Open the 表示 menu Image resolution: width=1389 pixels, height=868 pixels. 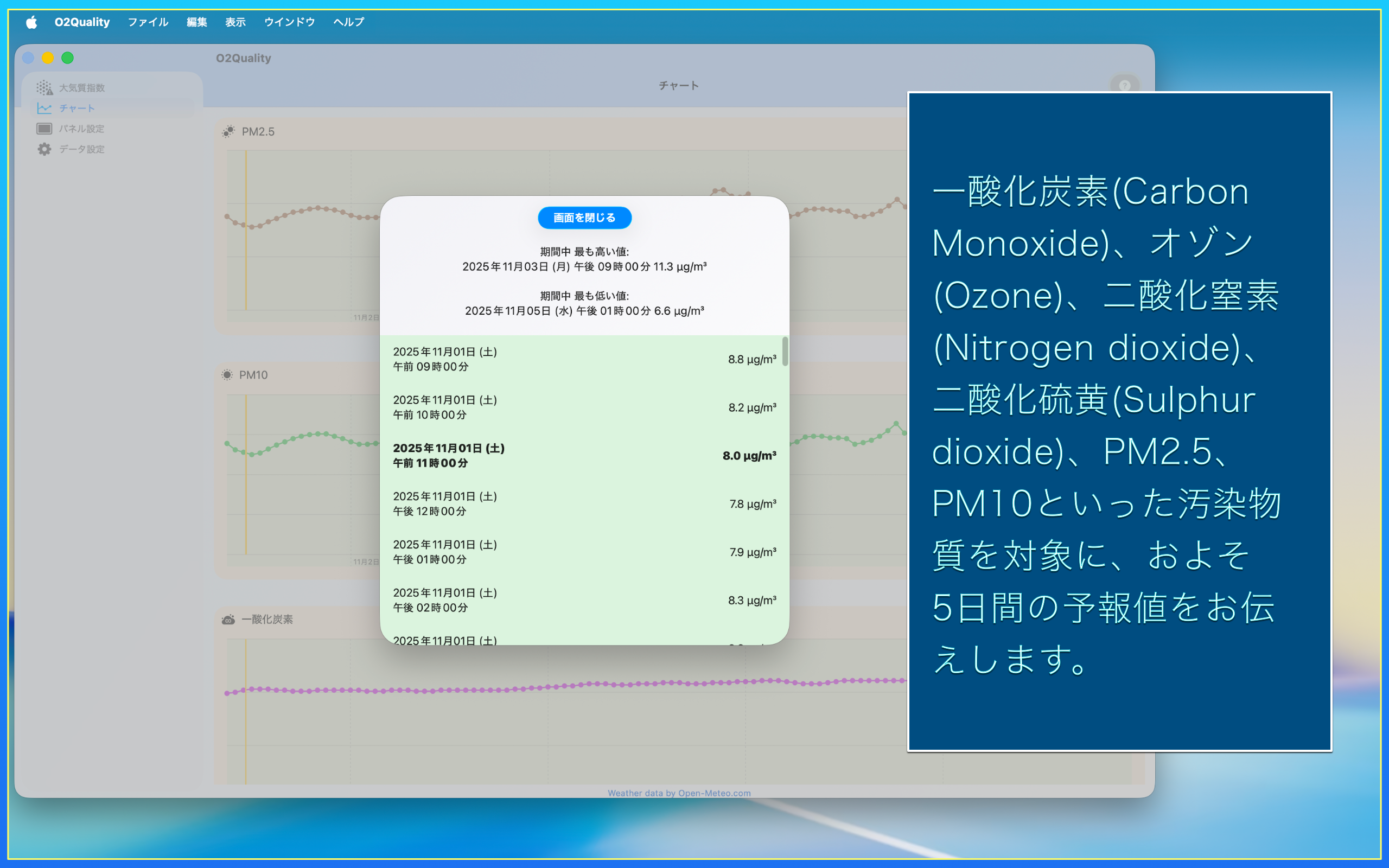coord(235,22)
